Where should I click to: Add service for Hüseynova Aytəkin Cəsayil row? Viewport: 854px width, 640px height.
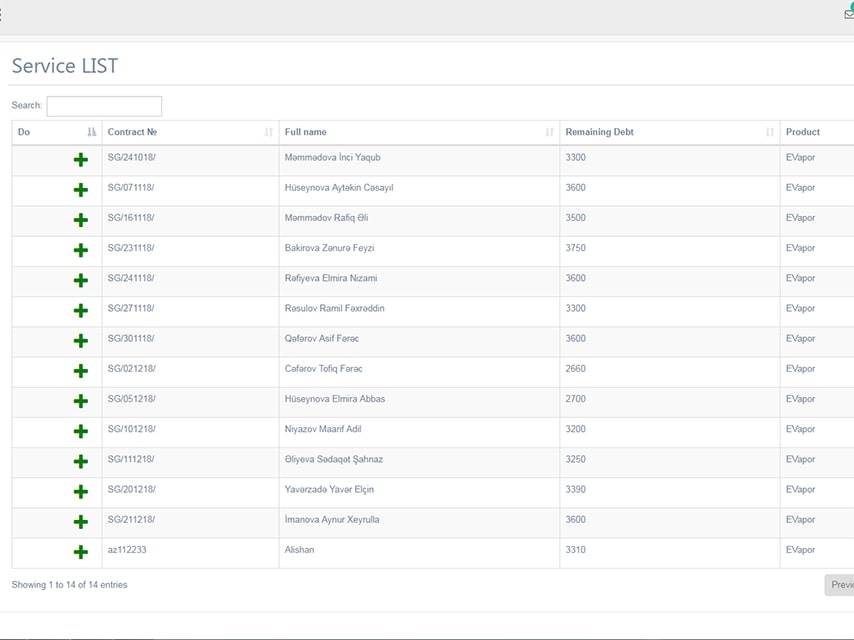[81, 189]
